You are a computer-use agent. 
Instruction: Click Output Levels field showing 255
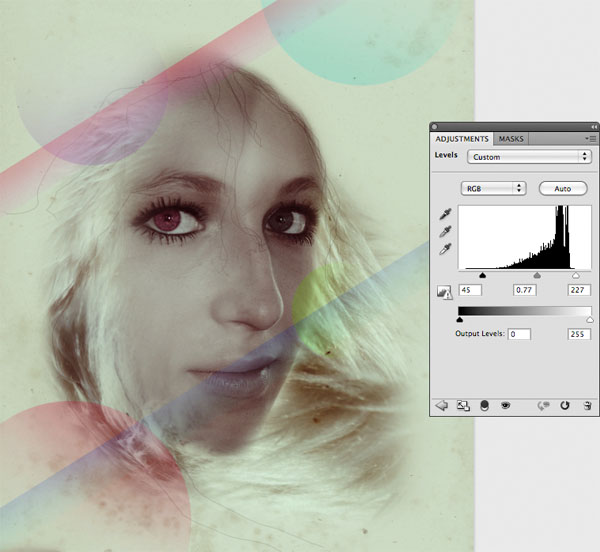[x=579, y=334]
